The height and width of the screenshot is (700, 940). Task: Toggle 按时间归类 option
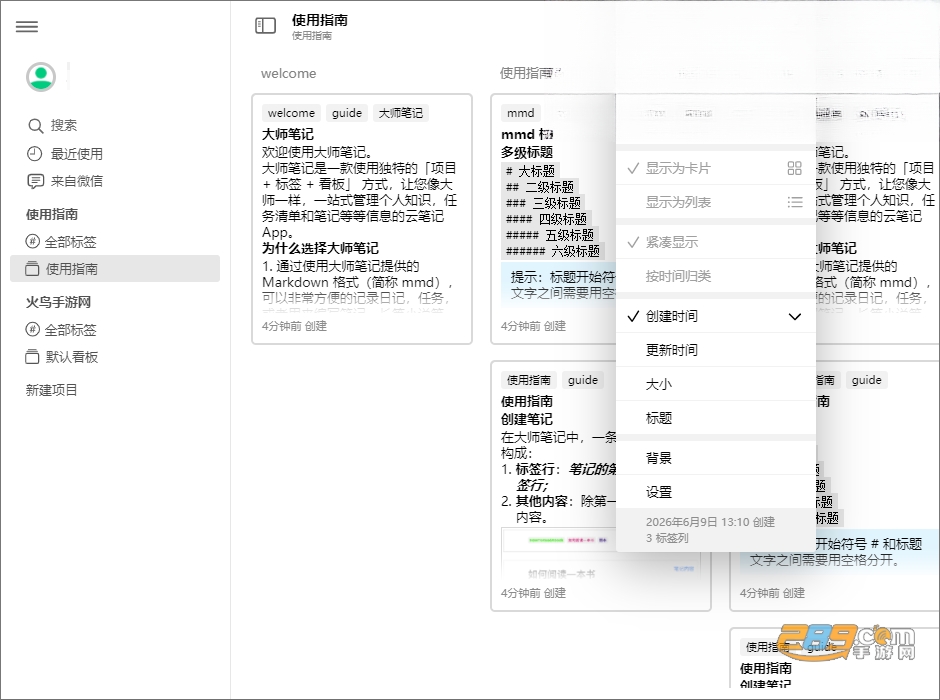coord(716,276)
